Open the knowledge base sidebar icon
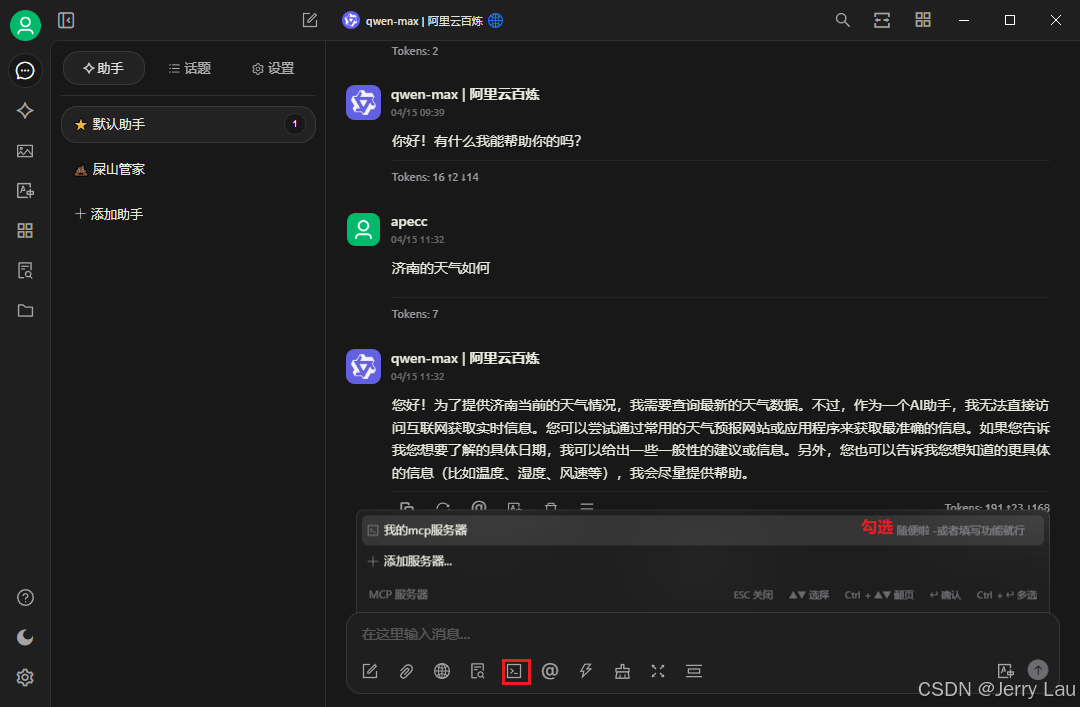The width and height of the screenshot is (1080, 707). [25, 270]
